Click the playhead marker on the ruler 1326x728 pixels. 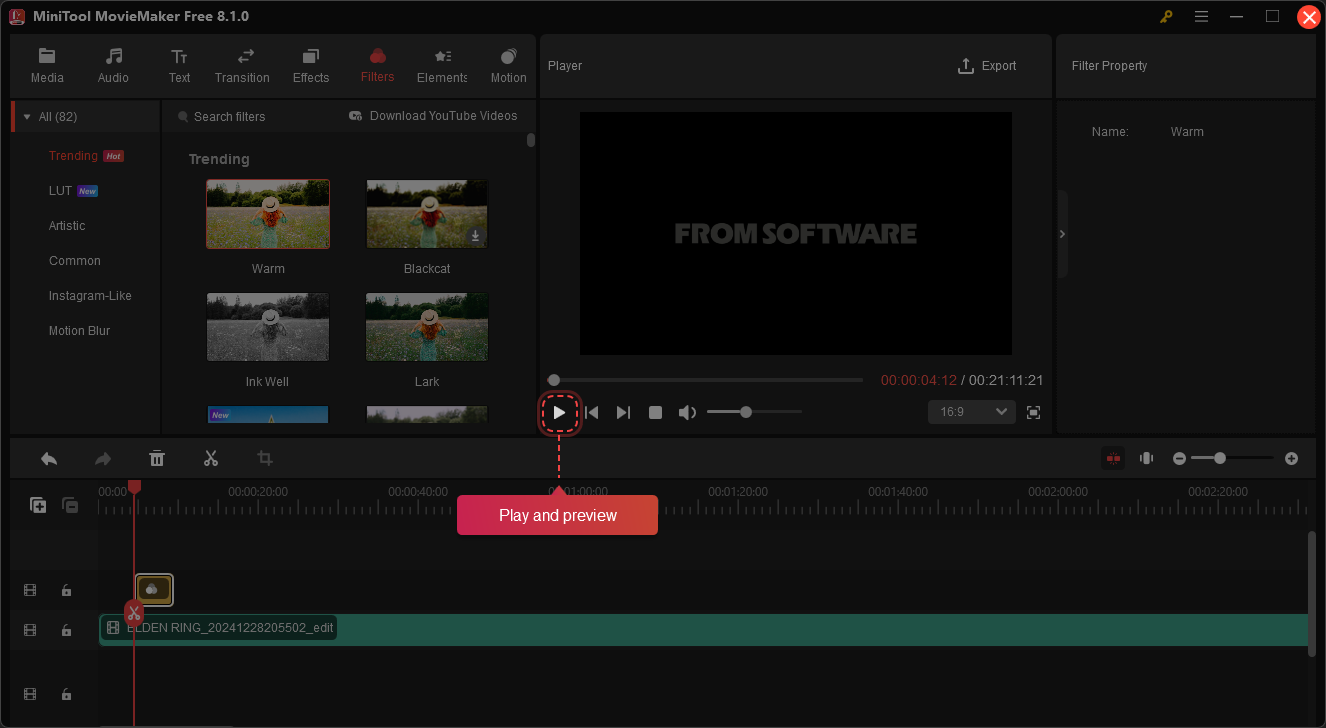[134, 486]
